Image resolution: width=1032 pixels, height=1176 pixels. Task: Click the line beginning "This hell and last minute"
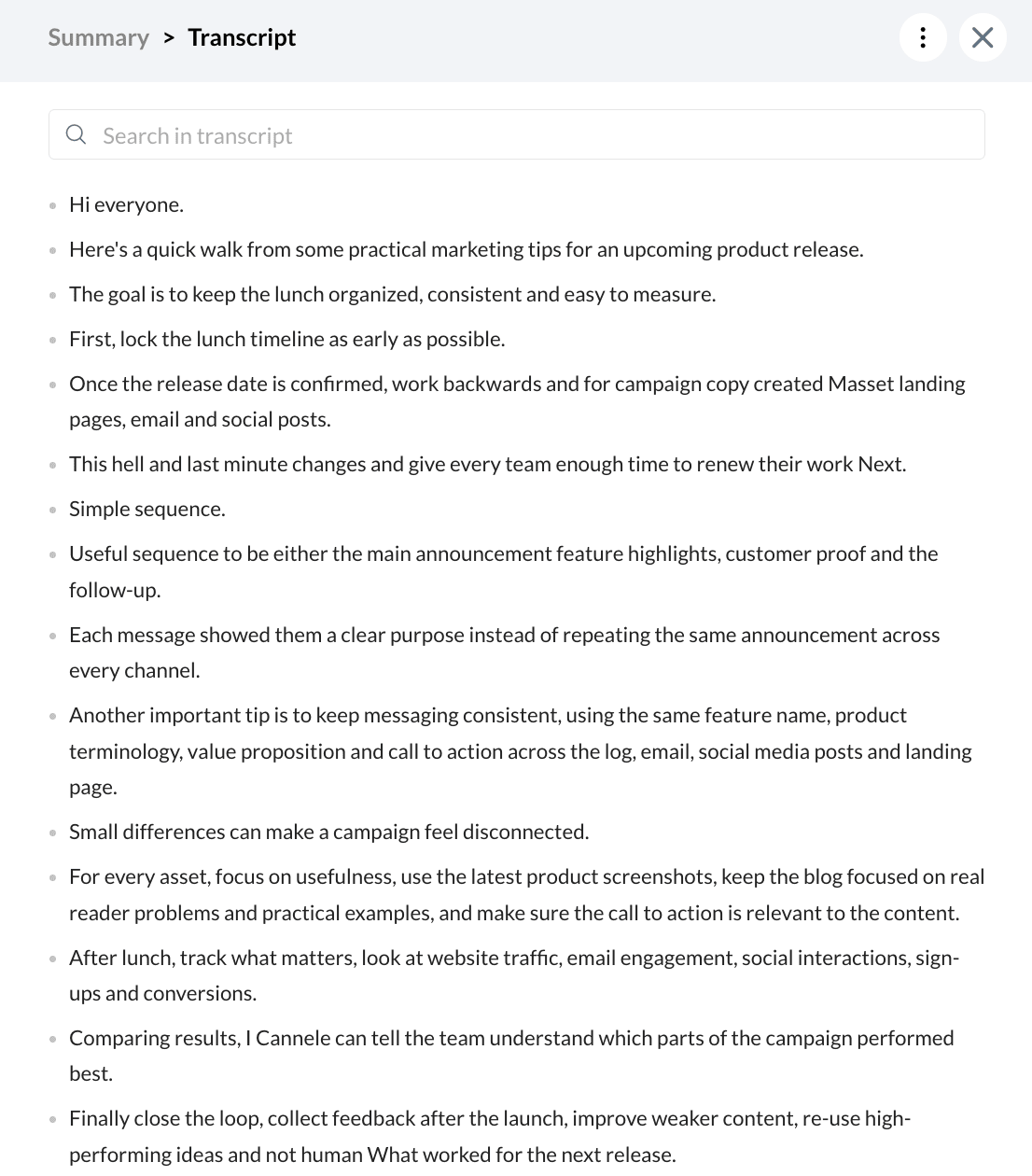(x=487, y=464)
